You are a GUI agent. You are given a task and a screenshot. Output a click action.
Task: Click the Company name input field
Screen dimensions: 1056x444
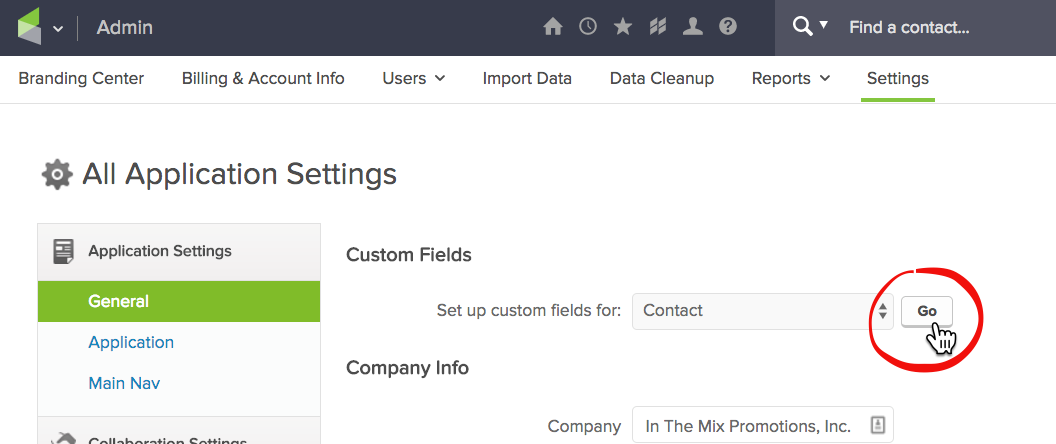[x=762, y=425]
